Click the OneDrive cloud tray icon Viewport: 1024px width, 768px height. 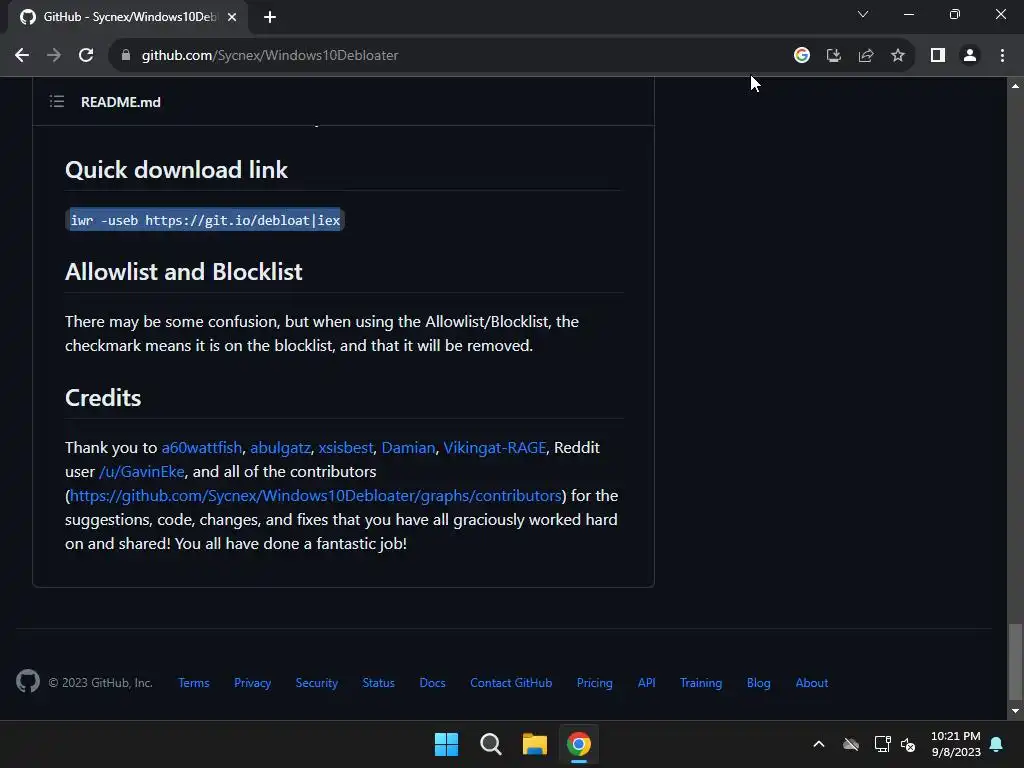(x=851, y=744)
